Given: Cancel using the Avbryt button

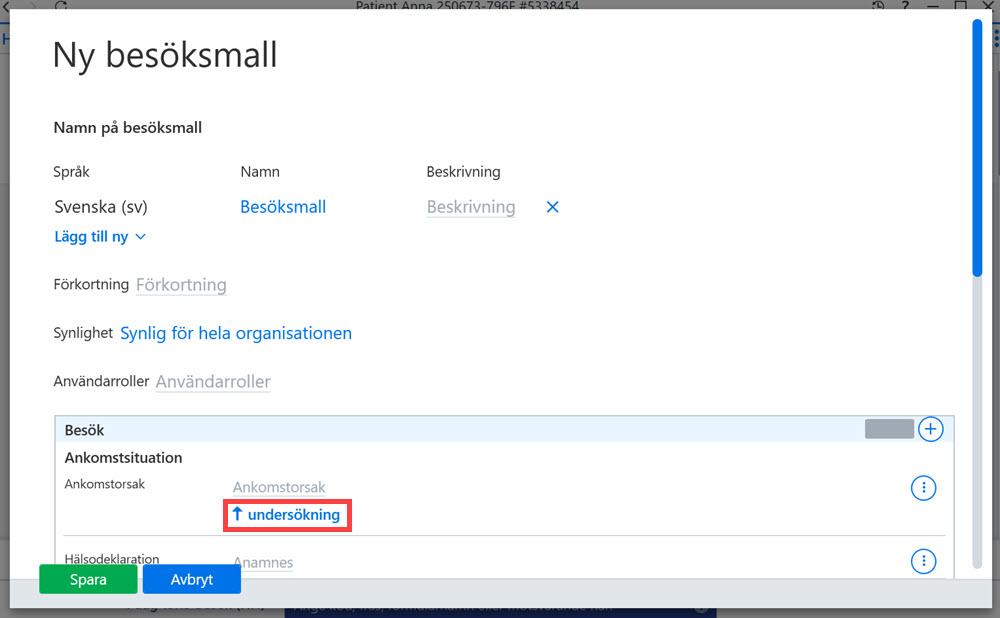Looking at the screenshot, I should click(191, 579).
